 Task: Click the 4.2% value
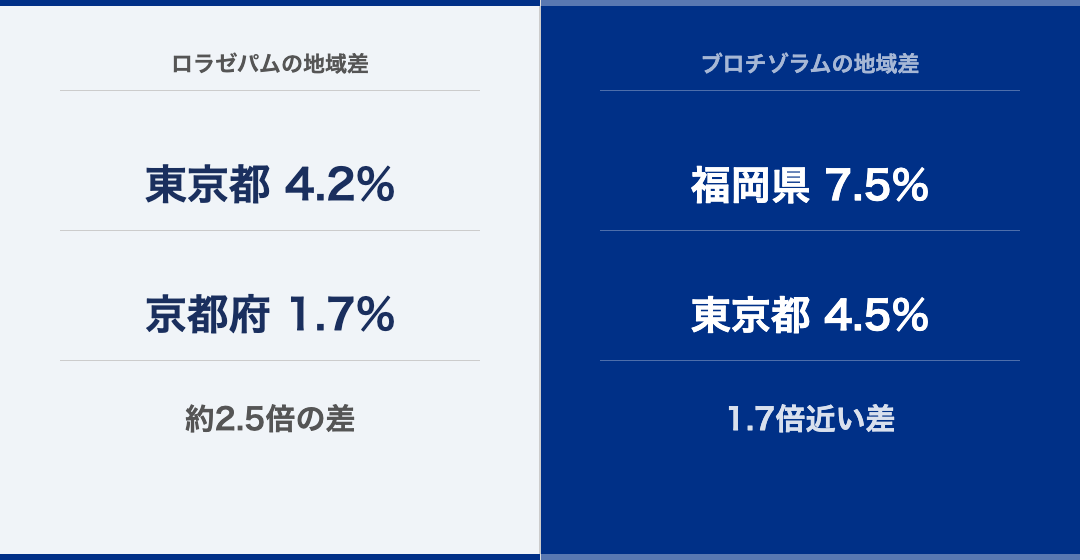click(x=340, y=185)
